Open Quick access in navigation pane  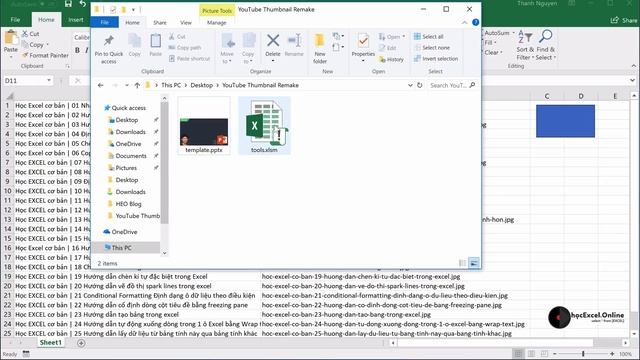(124, 108)
